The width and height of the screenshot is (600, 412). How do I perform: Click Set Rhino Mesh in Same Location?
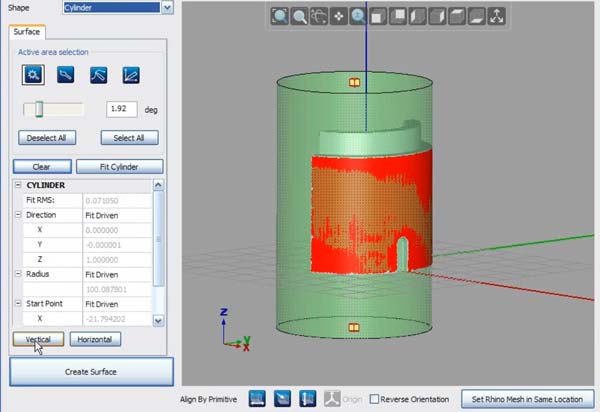pos(525,399)
